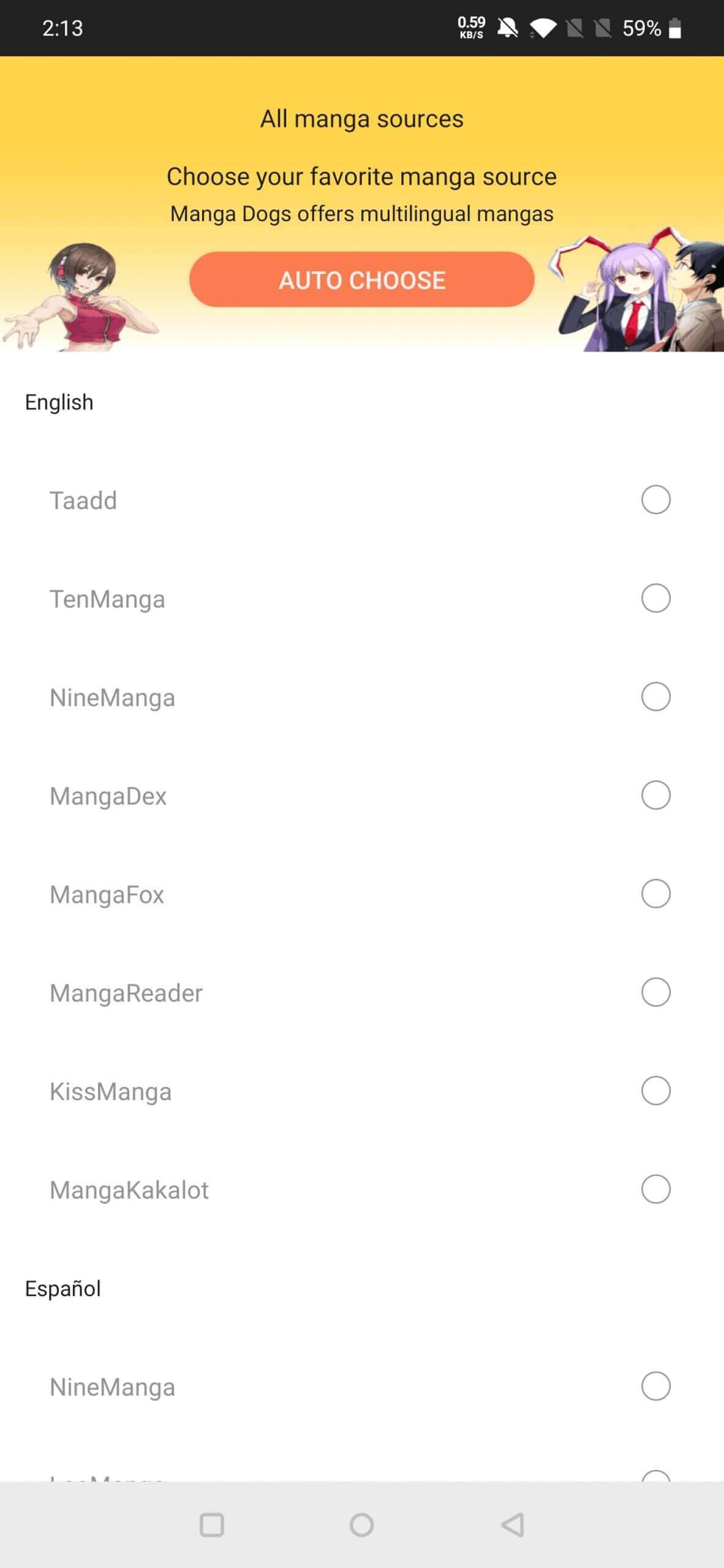The image size is (724, 1568).
Task: Tap the muted notification bell icon
Action: pyautogui.click(x=507, y=28)
